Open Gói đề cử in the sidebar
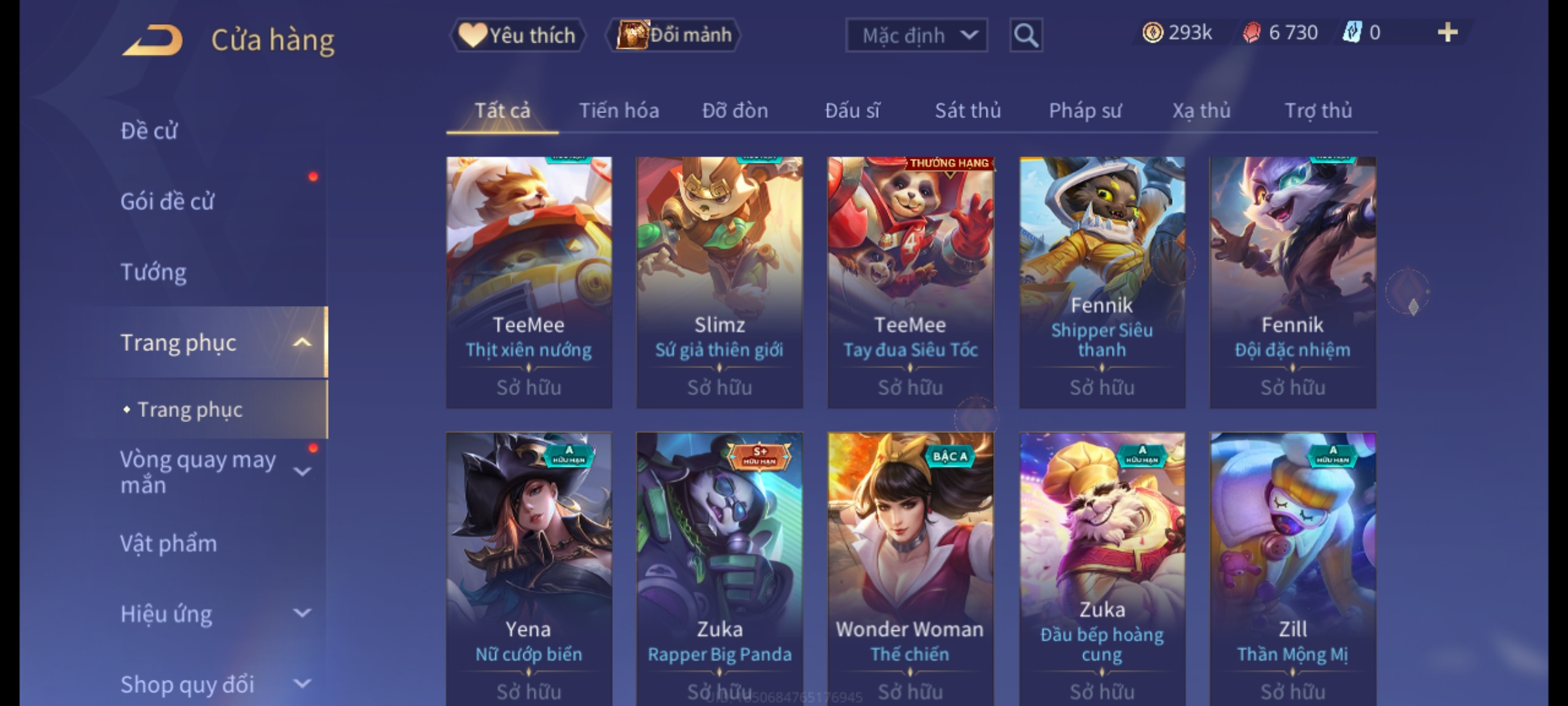The image size is (1568, 706). click(x=167, y=201)
